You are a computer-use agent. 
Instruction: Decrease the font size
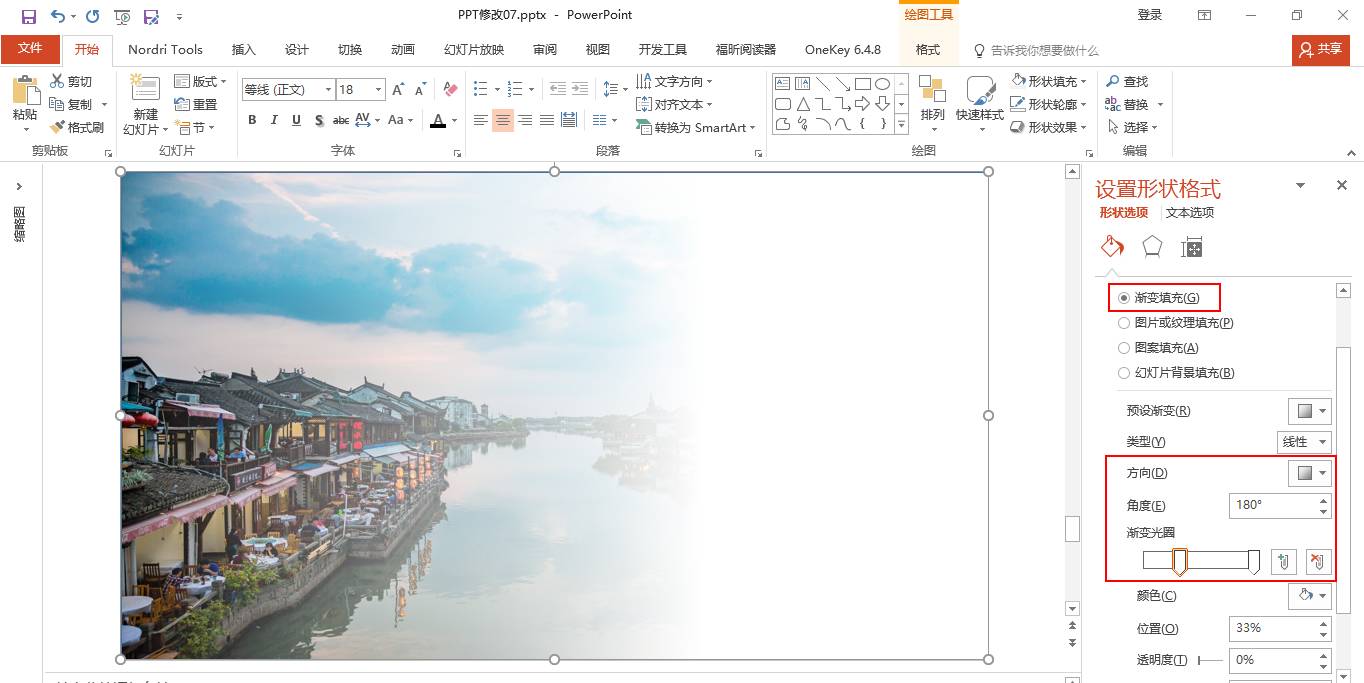tap(422, 90)
